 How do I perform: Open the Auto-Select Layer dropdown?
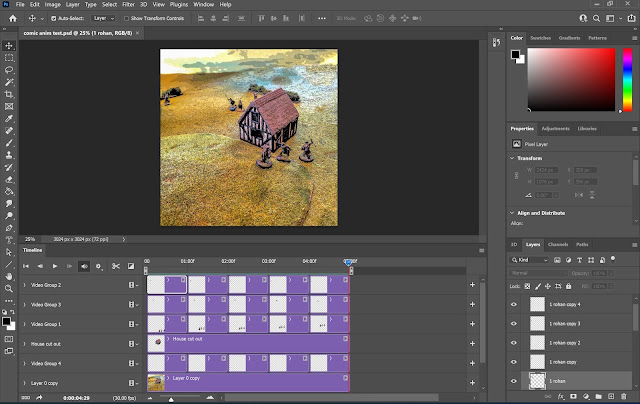point(104,18)
